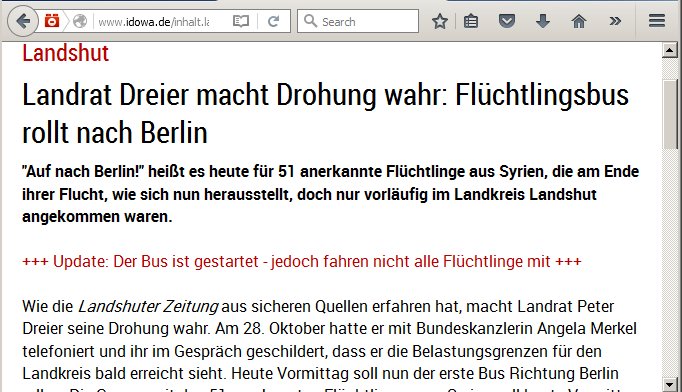Open the Firefox hamburger menu
This screenshot has width=682, height=392.
click(656, 20)
